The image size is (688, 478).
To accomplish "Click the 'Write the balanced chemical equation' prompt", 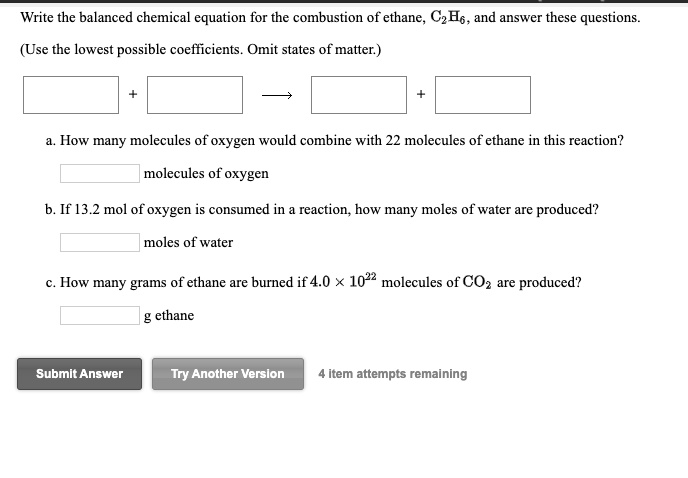I will click(x=330, y=18).
